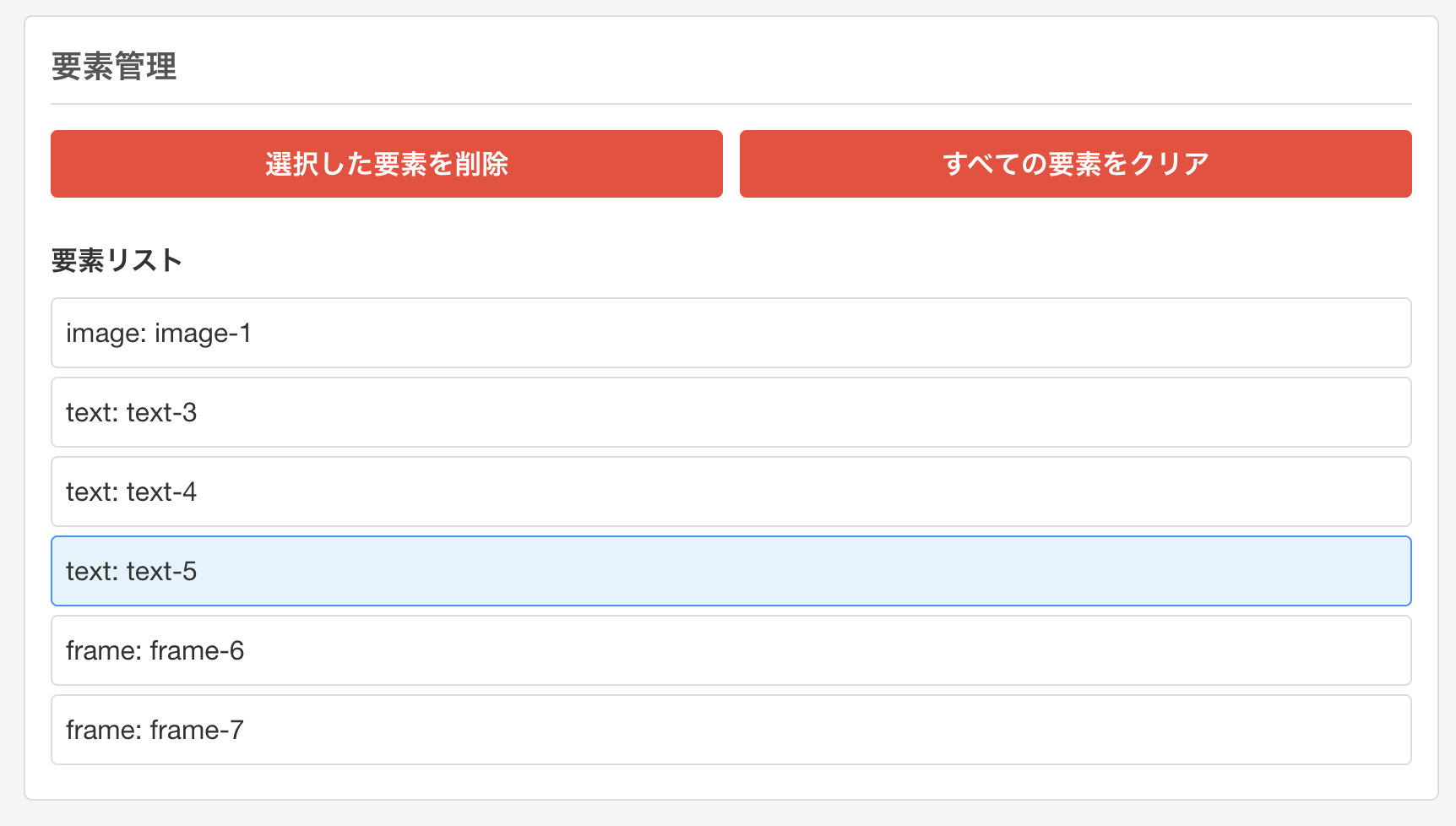The height and width of the screenshot is (826, 1456).
Task: Click the first item labeled image: image-1
Action: coord(731,333)
